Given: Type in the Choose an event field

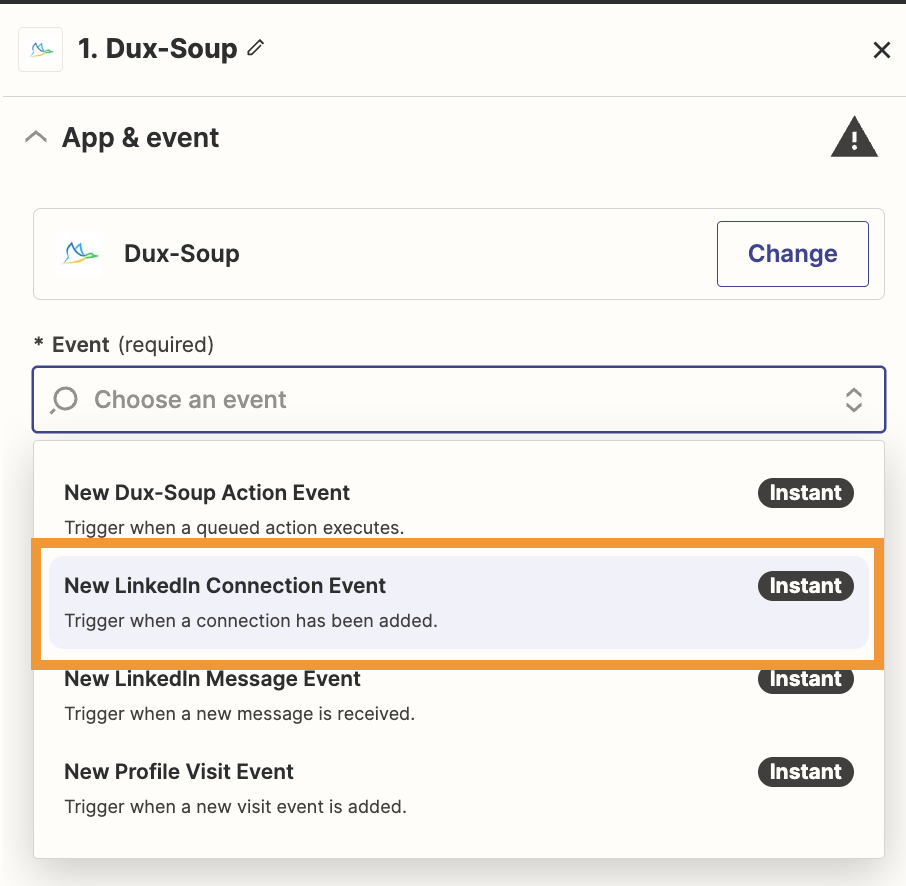Looking at the screenshot, I should (x=400, y=400).
